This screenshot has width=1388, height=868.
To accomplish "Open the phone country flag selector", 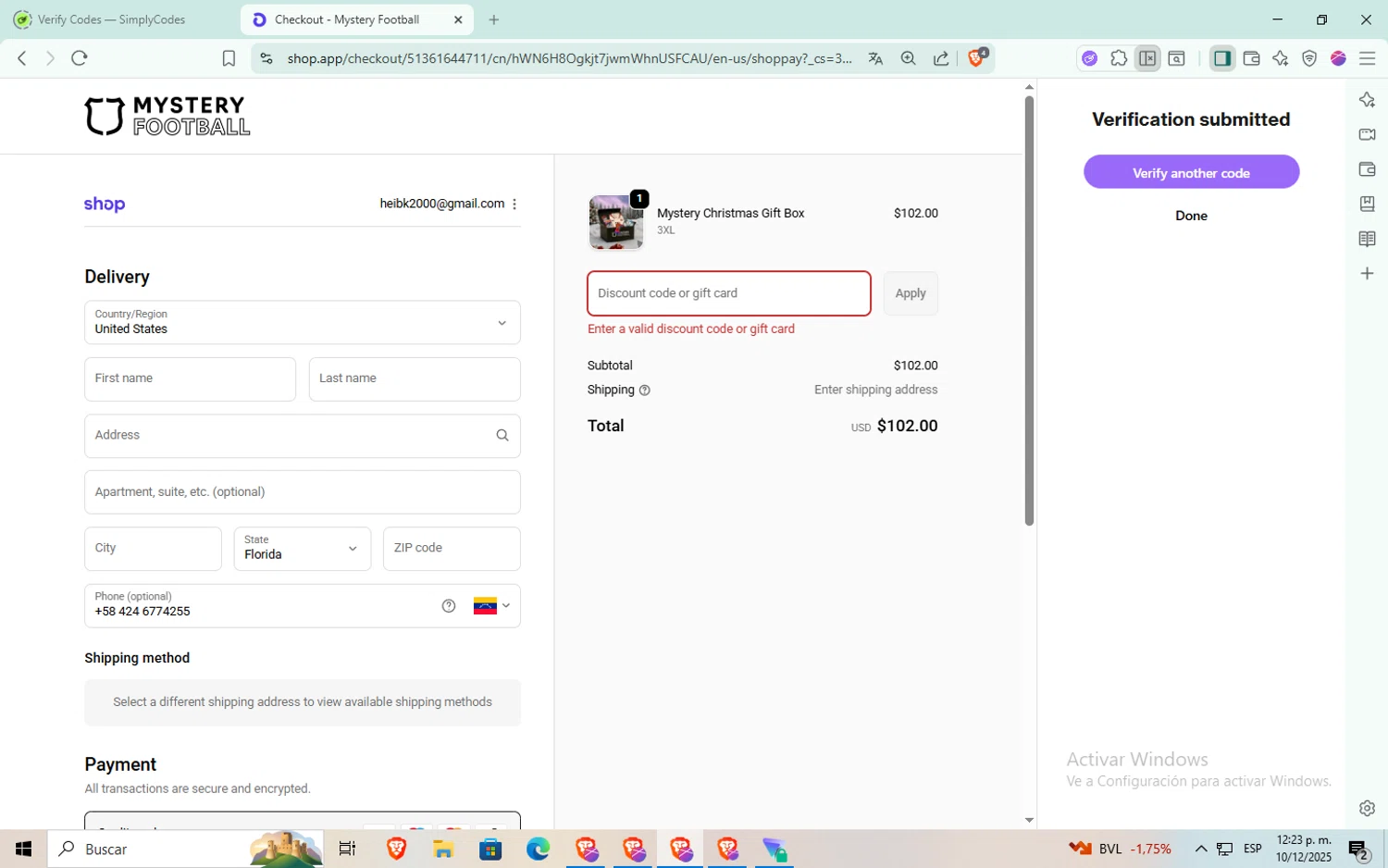I will point(492,606).
